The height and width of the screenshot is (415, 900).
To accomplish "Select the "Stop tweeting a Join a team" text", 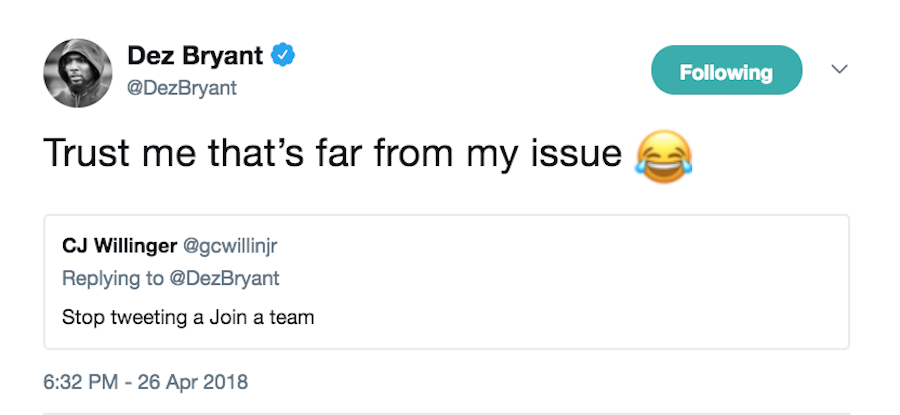I will (x=188, y=318).
